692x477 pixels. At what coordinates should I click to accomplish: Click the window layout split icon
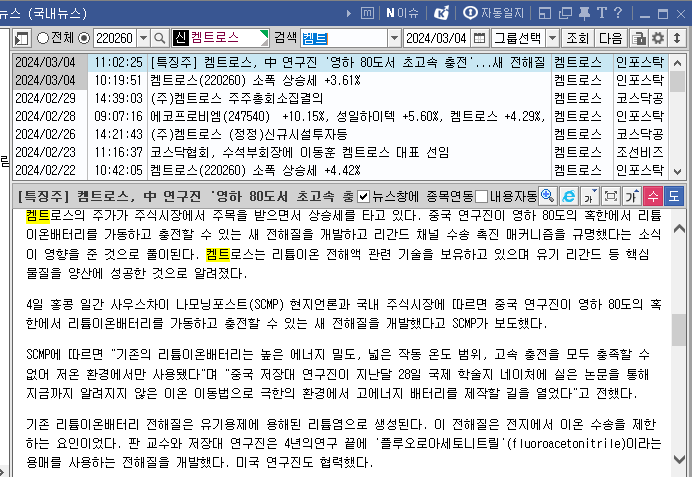(545, 13)
